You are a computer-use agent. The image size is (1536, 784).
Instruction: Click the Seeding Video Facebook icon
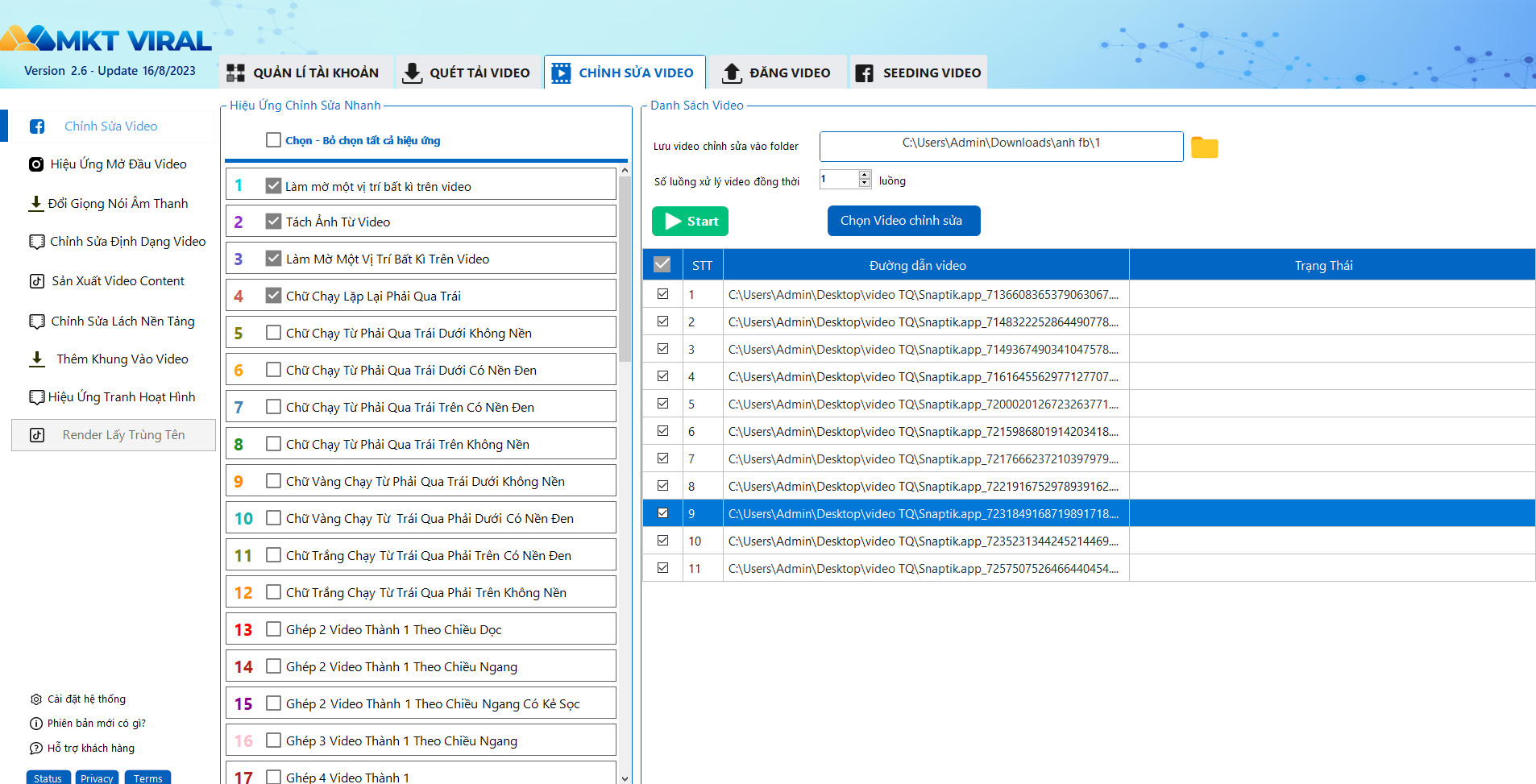point(864,73)
